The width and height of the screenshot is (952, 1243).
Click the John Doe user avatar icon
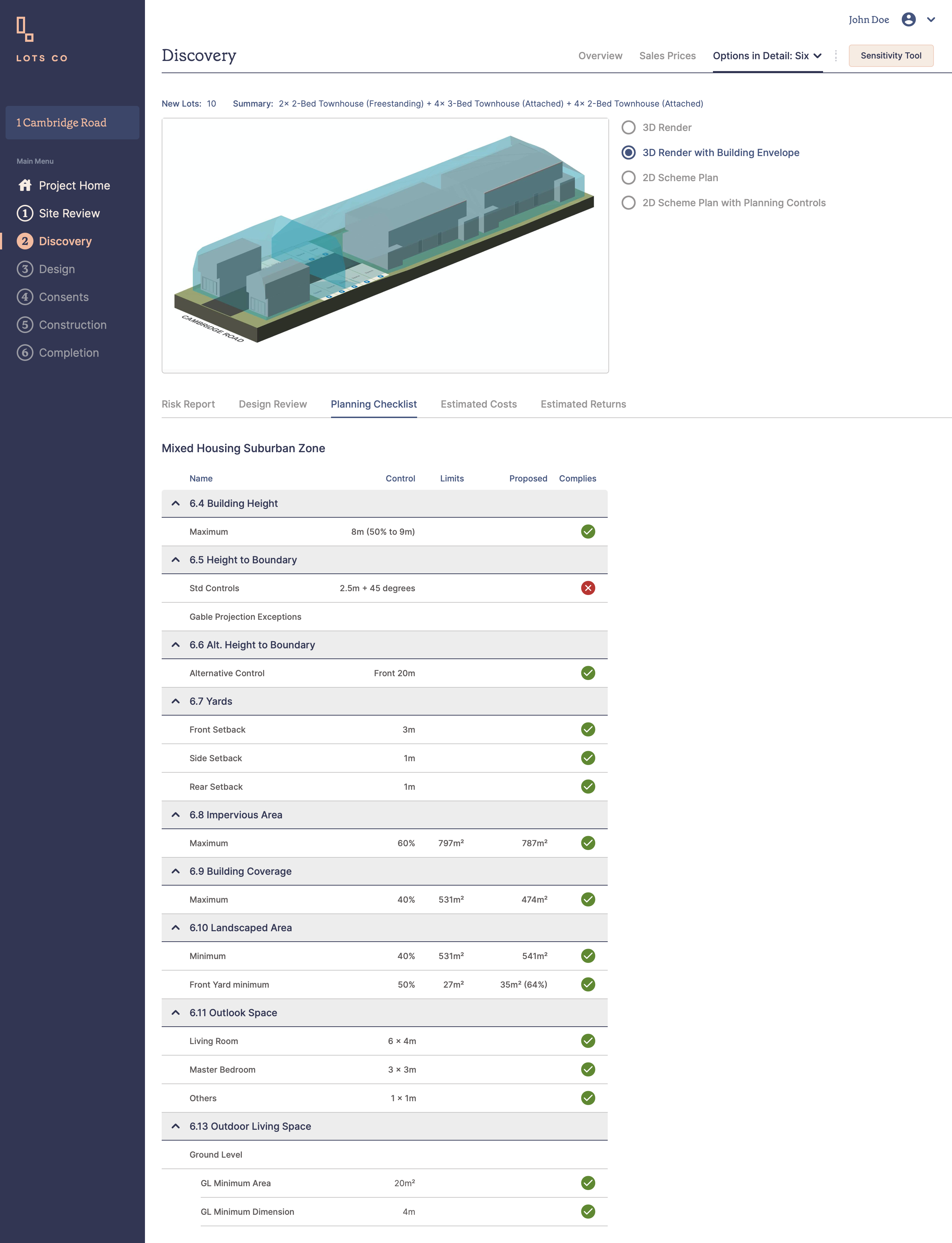pos(908,20)
